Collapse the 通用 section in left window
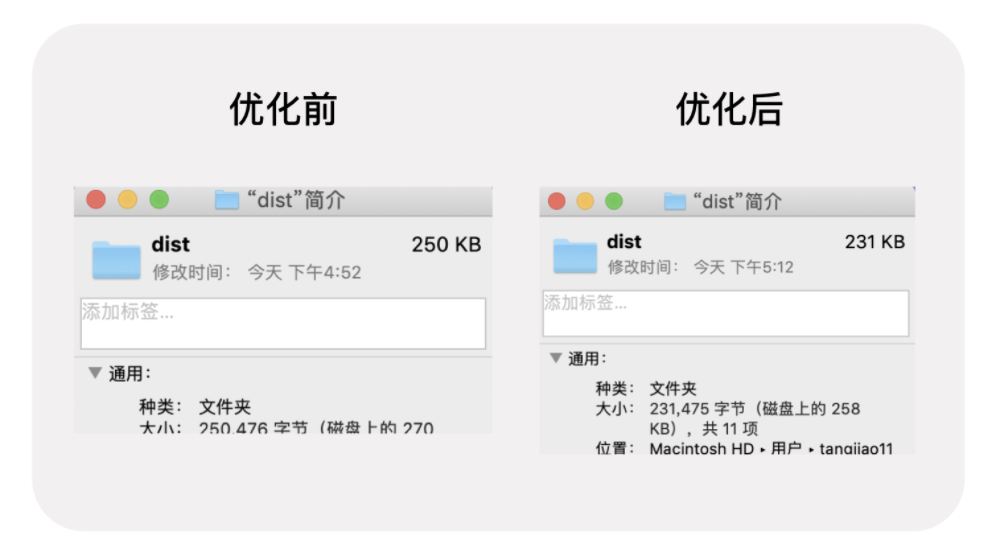This screenshot has width=988, height=536. [95, 373]
